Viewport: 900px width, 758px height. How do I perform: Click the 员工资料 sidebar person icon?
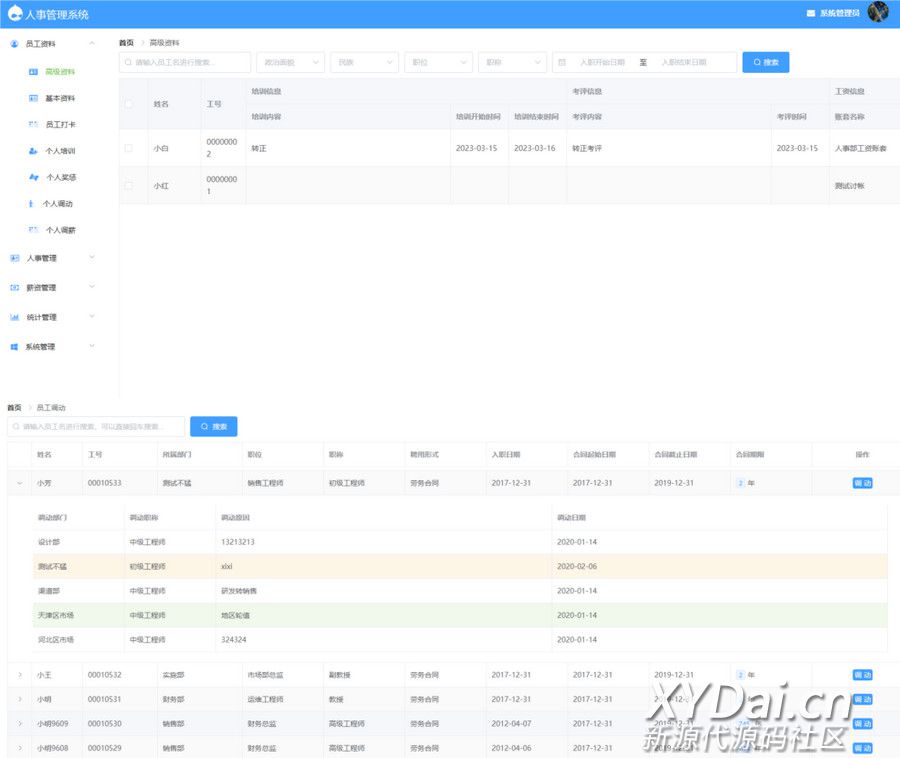point(14,44)
